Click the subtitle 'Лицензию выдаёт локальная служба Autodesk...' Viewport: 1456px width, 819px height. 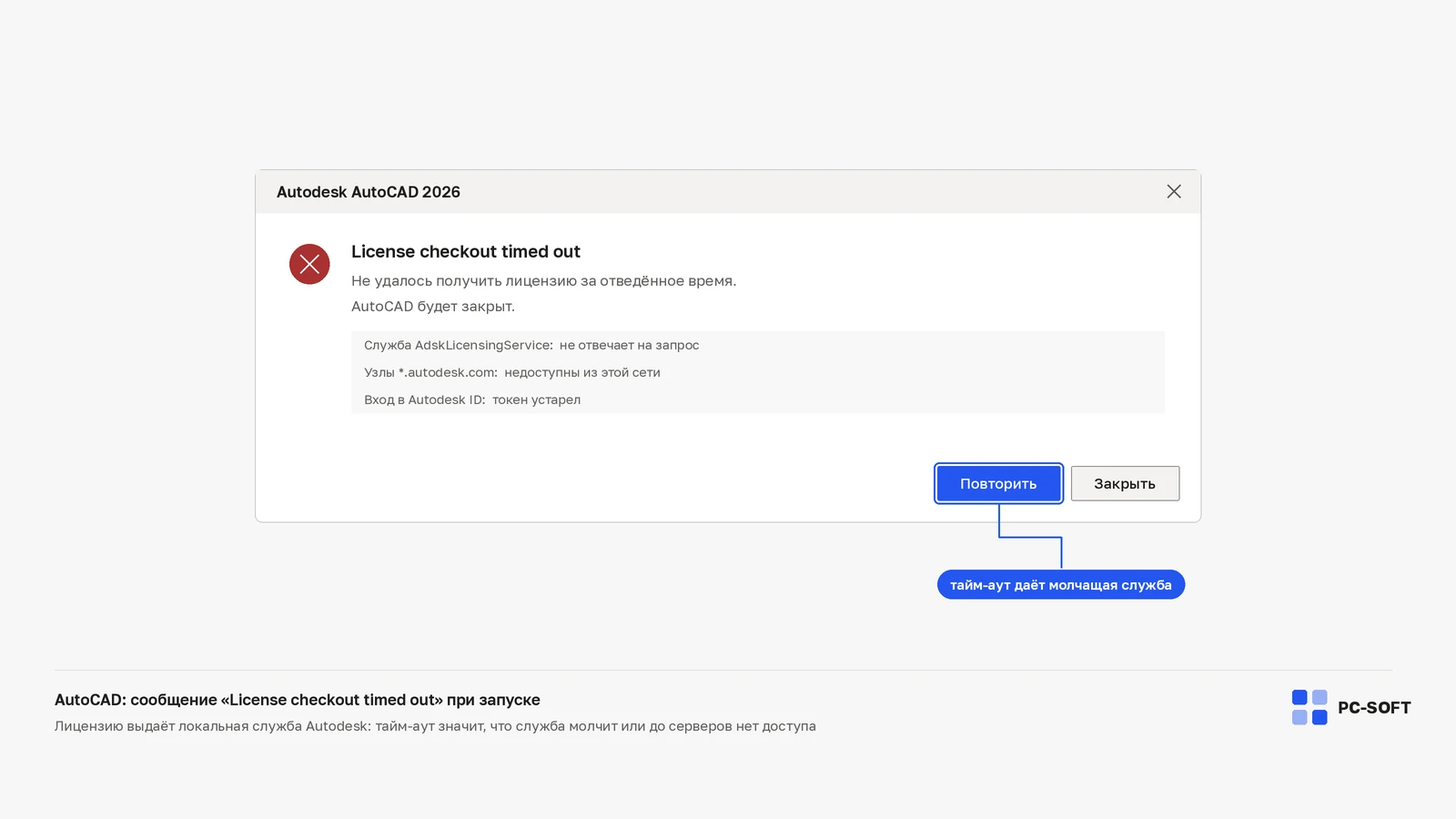(x=435, y=726)
